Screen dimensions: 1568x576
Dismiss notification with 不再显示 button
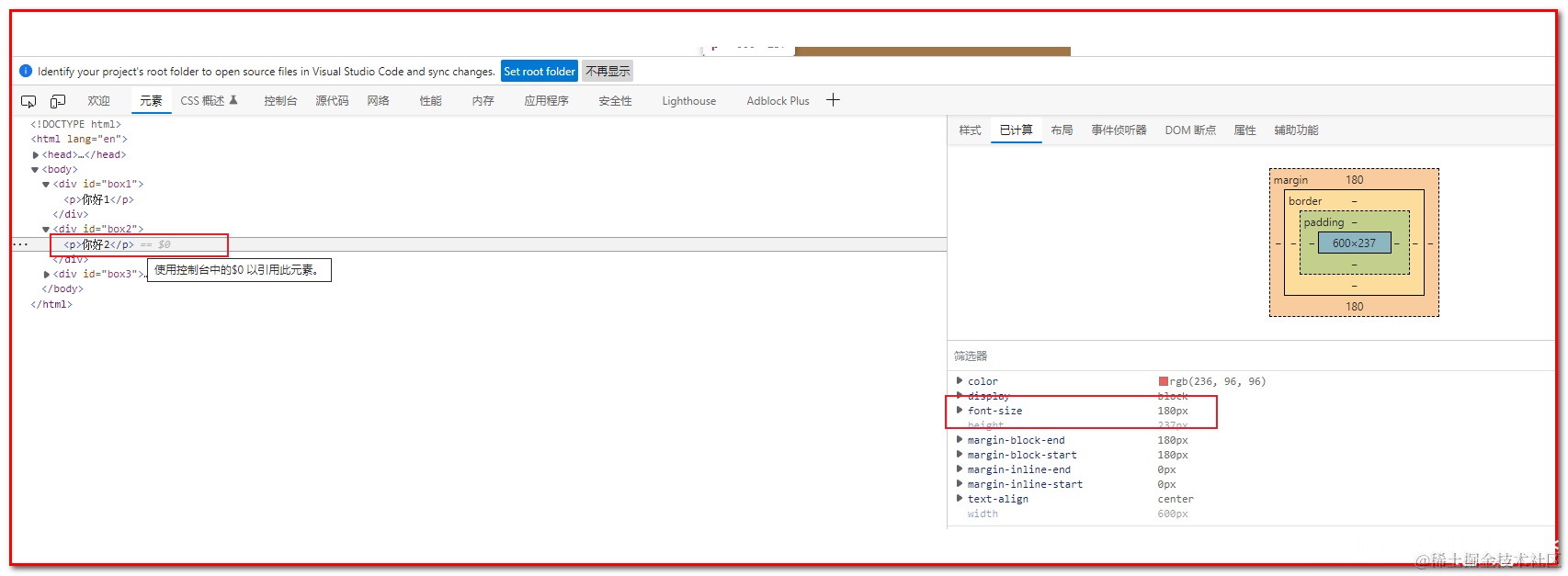pos(608,71)
